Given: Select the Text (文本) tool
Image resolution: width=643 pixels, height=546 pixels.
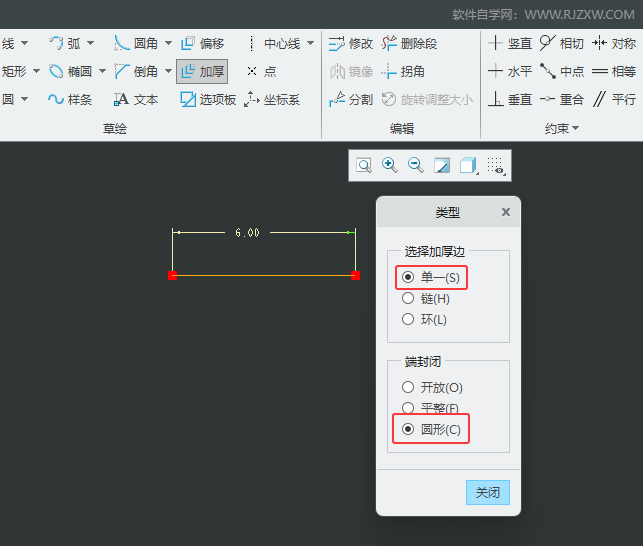Looking at the screenshot, I should coord(136,99).
